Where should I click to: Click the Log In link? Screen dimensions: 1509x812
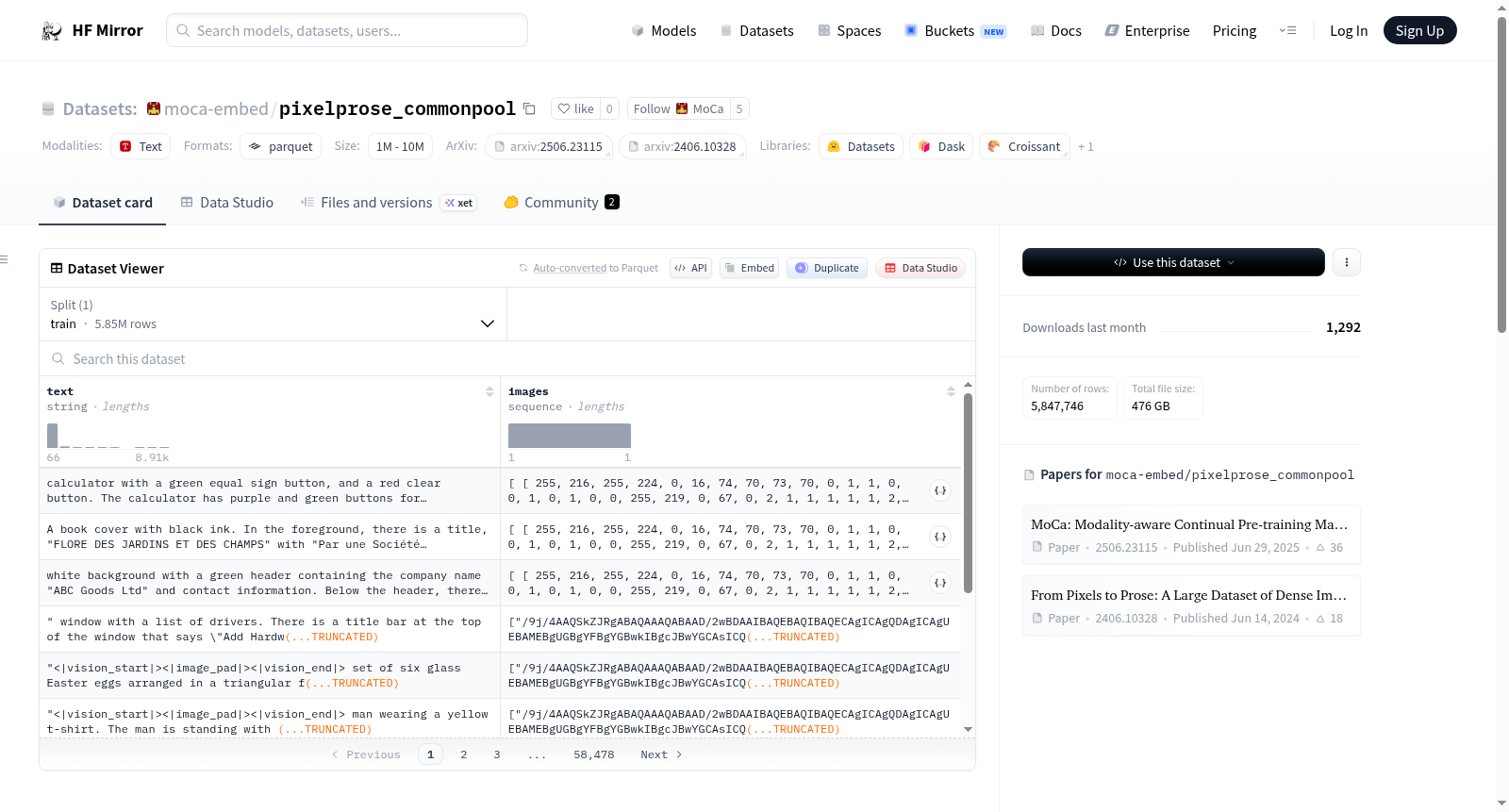1349,31
